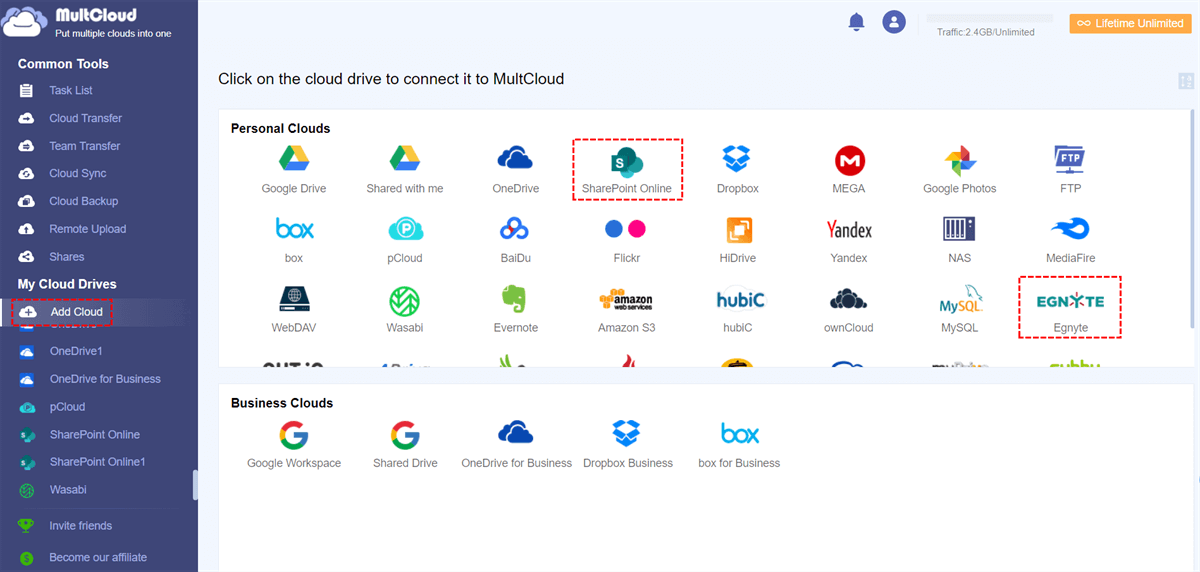Toggle the layout view icon at right
Image resolution: width=1200 pixels, height=572 pixels.
1186,82
